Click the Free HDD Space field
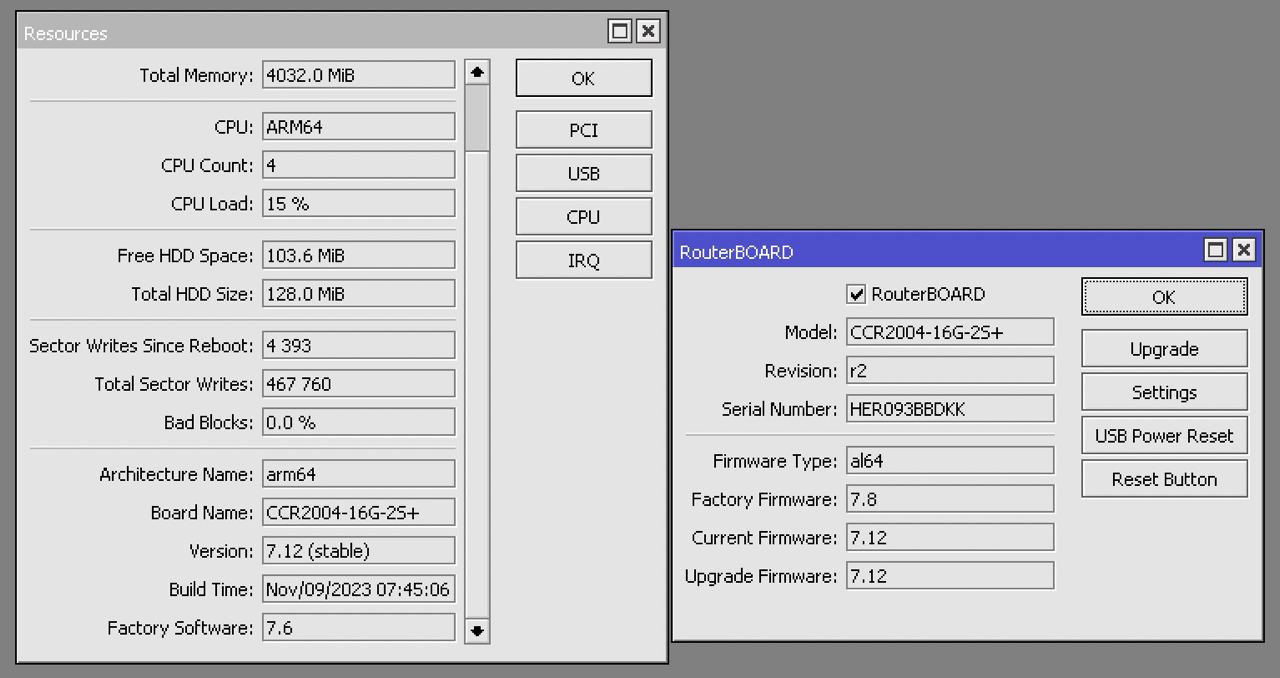 tap(359, 255)
